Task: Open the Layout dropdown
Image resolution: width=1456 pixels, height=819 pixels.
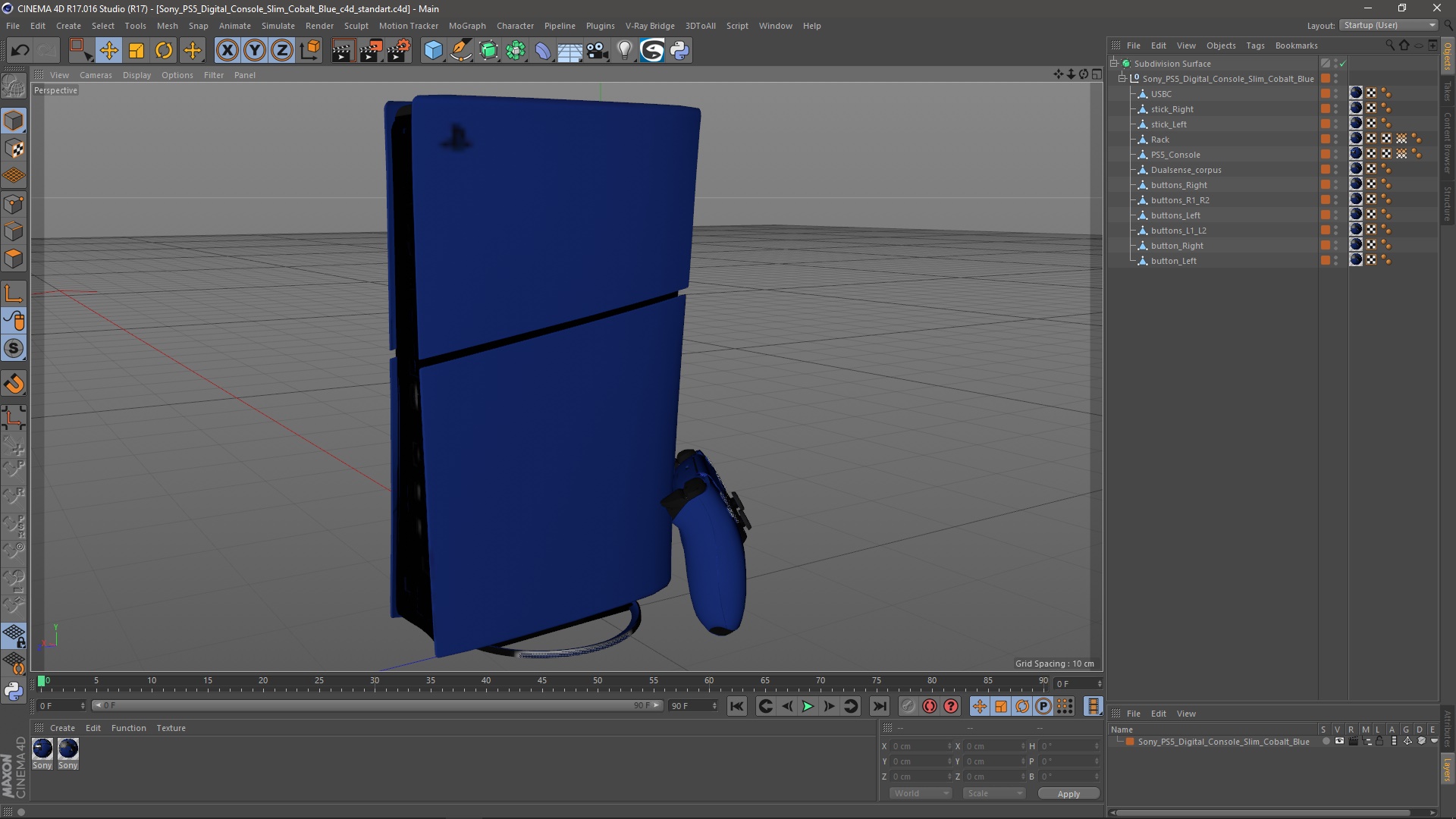Action: 1389,25
